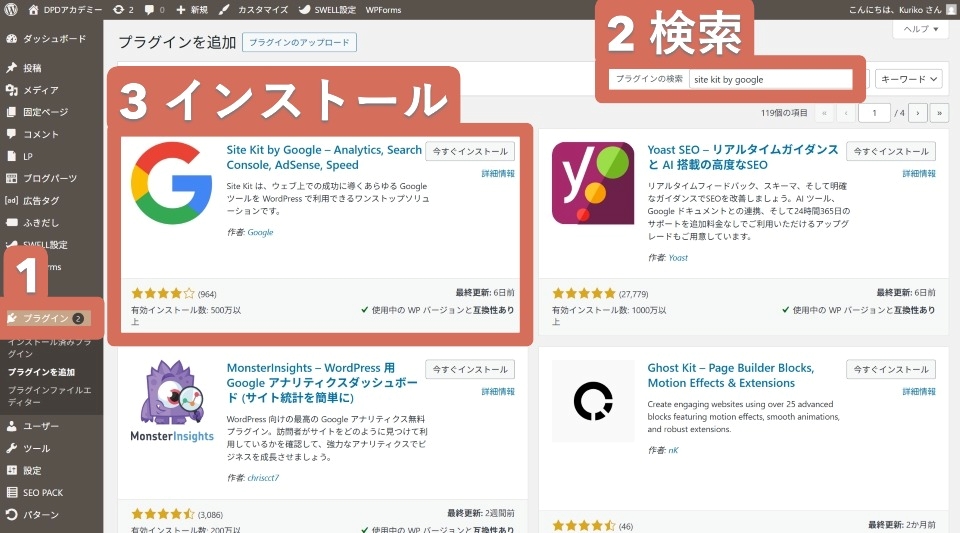
Task: Expand the Help panel tab
Action: (920, 29)
